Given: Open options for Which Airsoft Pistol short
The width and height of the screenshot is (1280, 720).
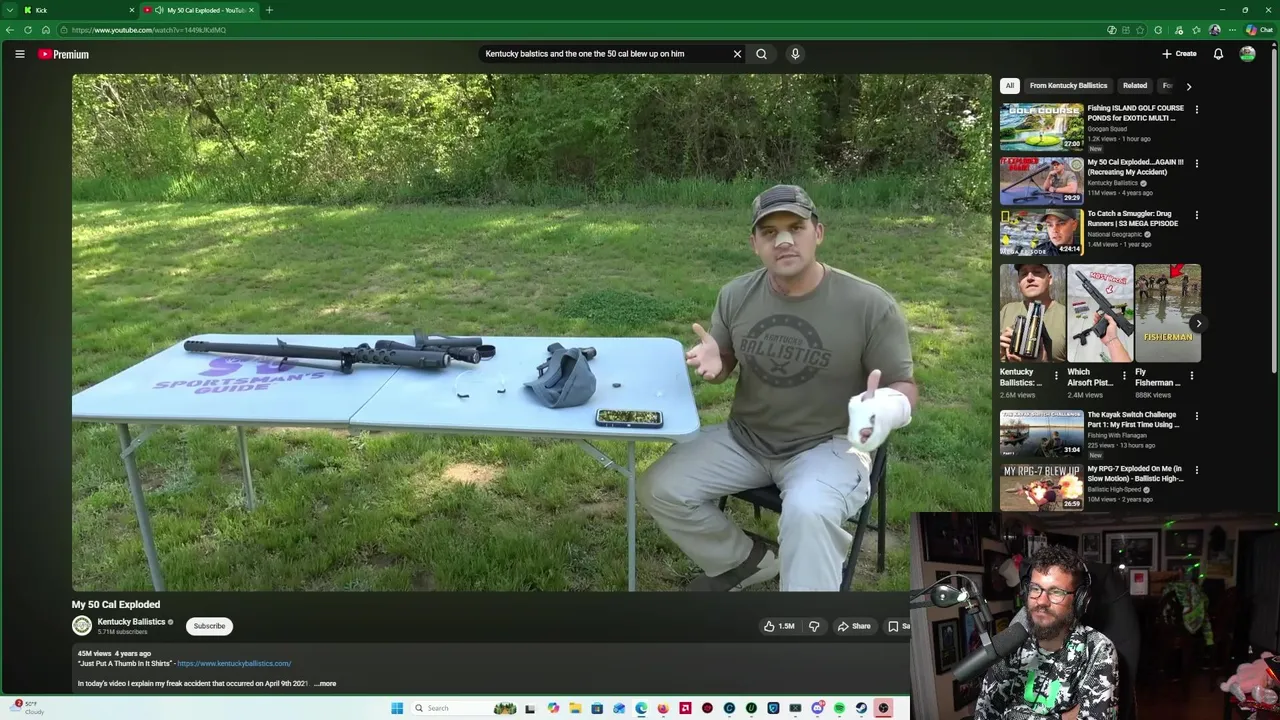Looking at the screenshot, I should pos(1124,376).
